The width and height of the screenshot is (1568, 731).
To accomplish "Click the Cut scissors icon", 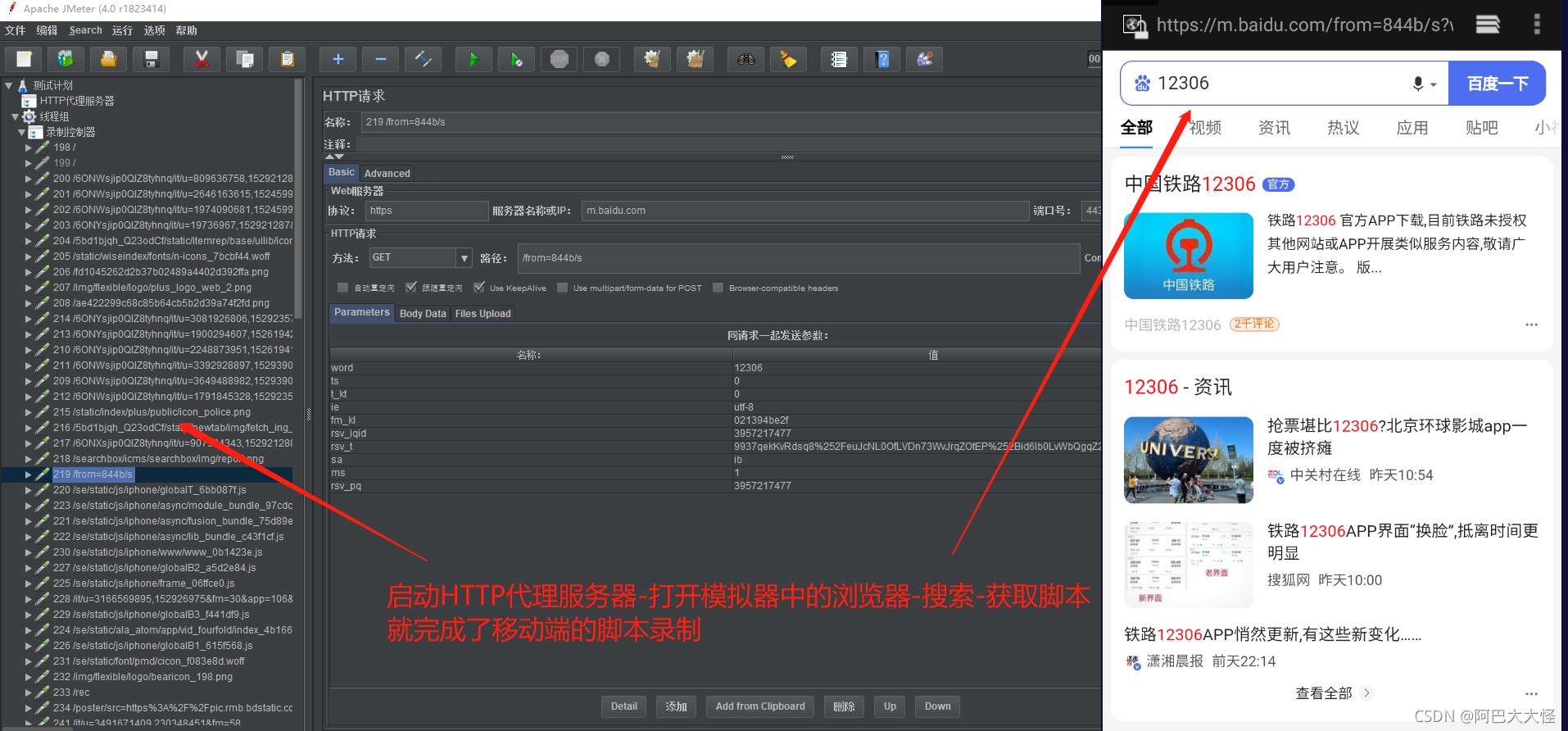I will (x=202, y=59).
